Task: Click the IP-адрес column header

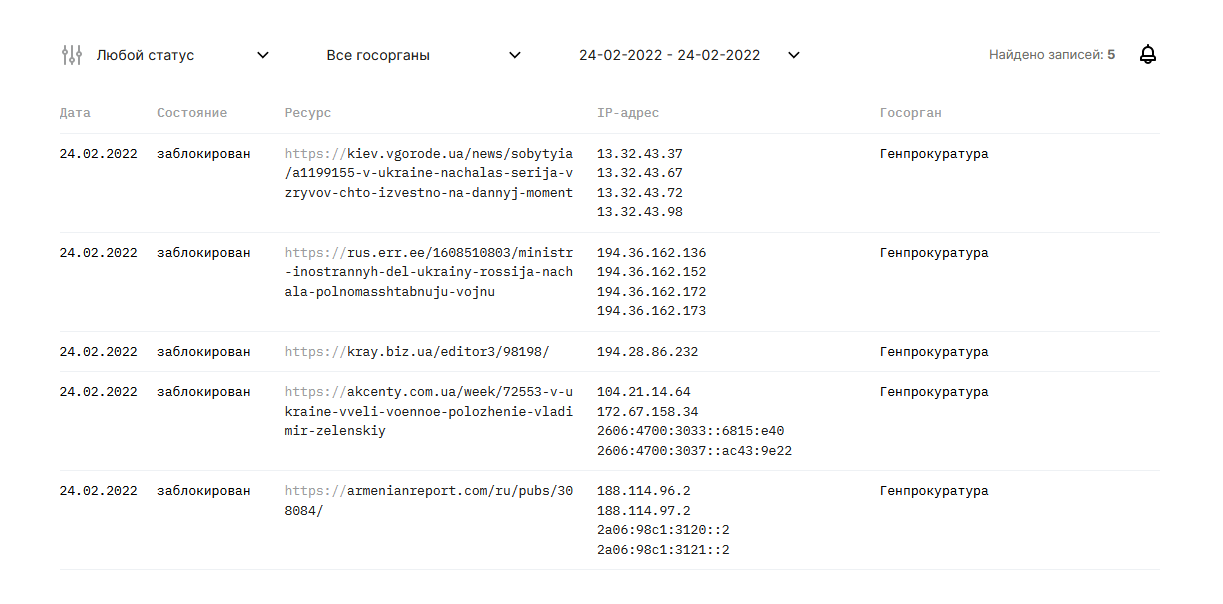Action: [628, 113]
